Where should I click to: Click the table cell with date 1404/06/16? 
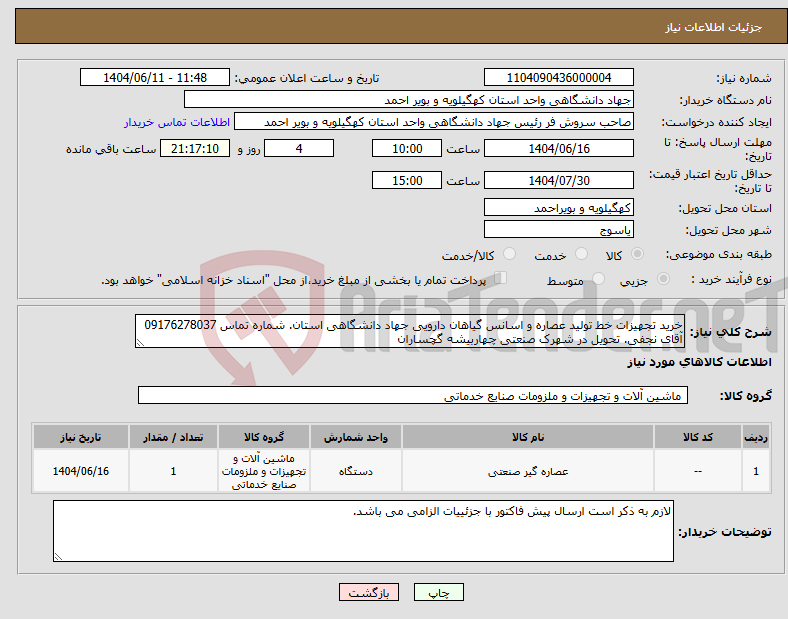click(x=81, y=471)
